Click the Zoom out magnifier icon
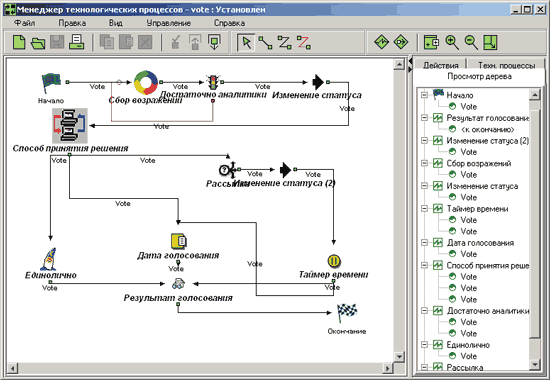550x380 pixels. (471, 42)
